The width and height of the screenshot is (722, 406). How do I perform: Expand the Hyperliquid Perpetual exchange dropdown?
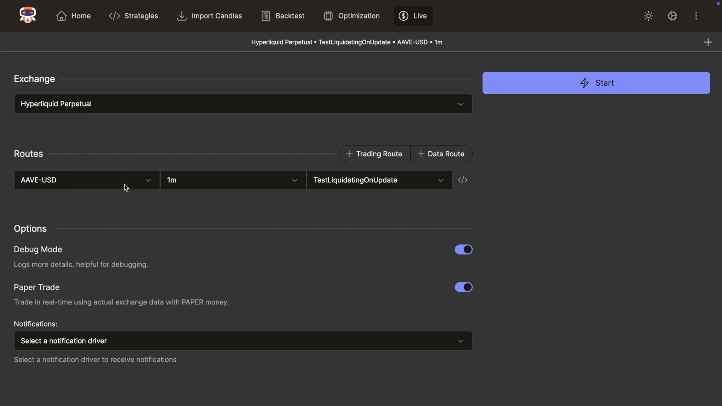pyautogui.click(x=242, y=104)
